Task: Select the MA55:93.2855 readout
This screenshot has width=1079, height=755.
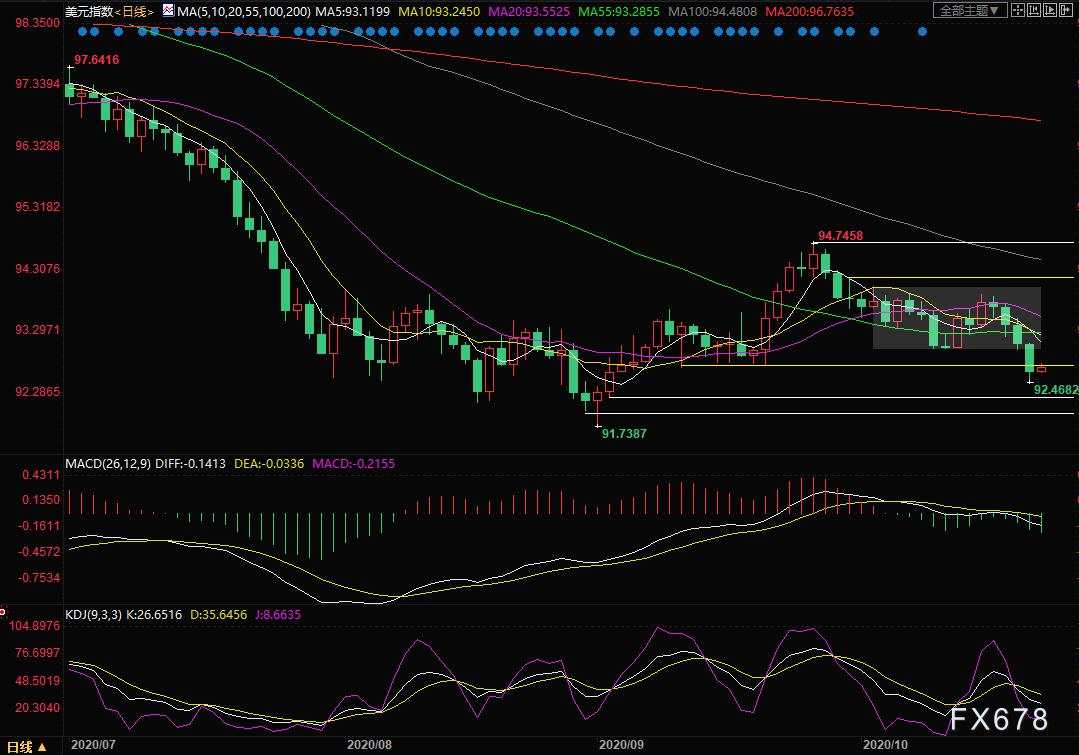Action: (619, 12)
